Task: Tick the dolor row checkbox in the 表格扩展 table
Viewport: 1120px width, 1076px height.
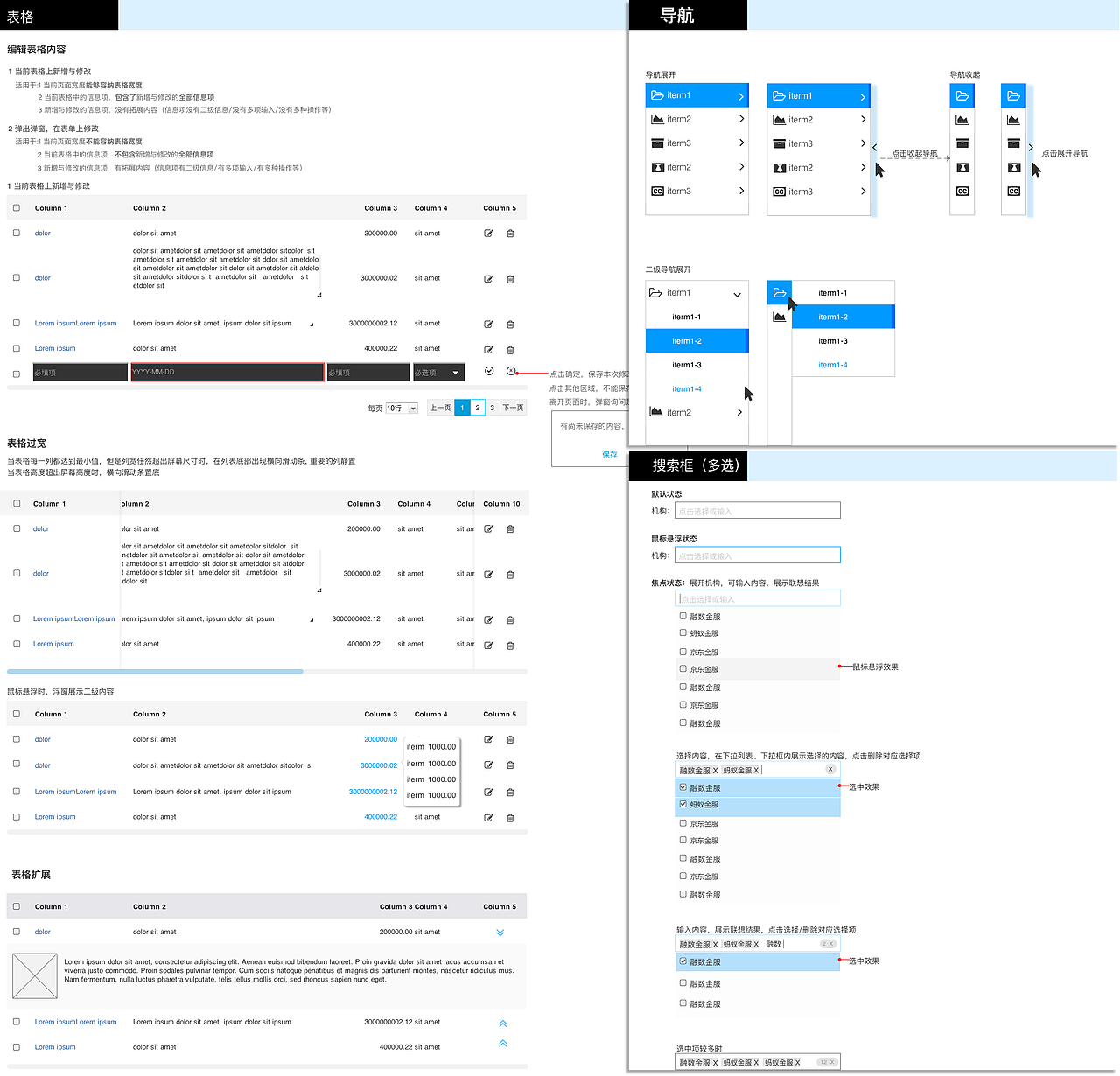Action: pyautogui.click(x=17, y=932)
